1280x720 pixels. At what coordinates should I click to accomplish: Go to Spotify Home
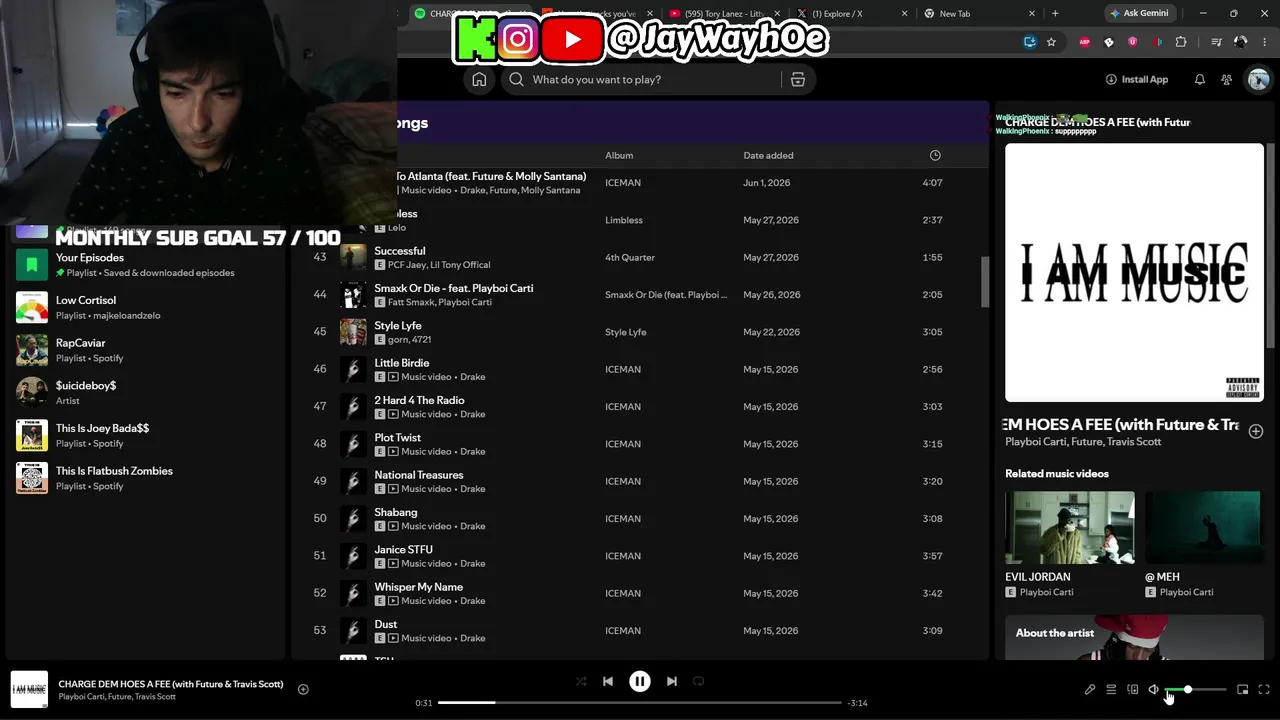(479, 80)
